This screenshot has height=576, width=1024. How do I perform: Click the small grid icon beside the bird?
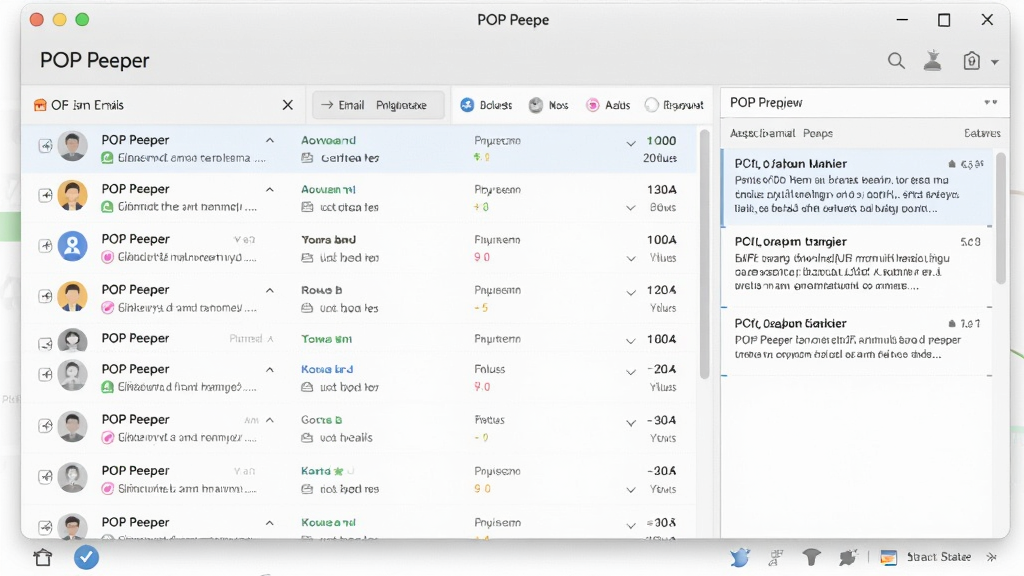pos(775,557)
